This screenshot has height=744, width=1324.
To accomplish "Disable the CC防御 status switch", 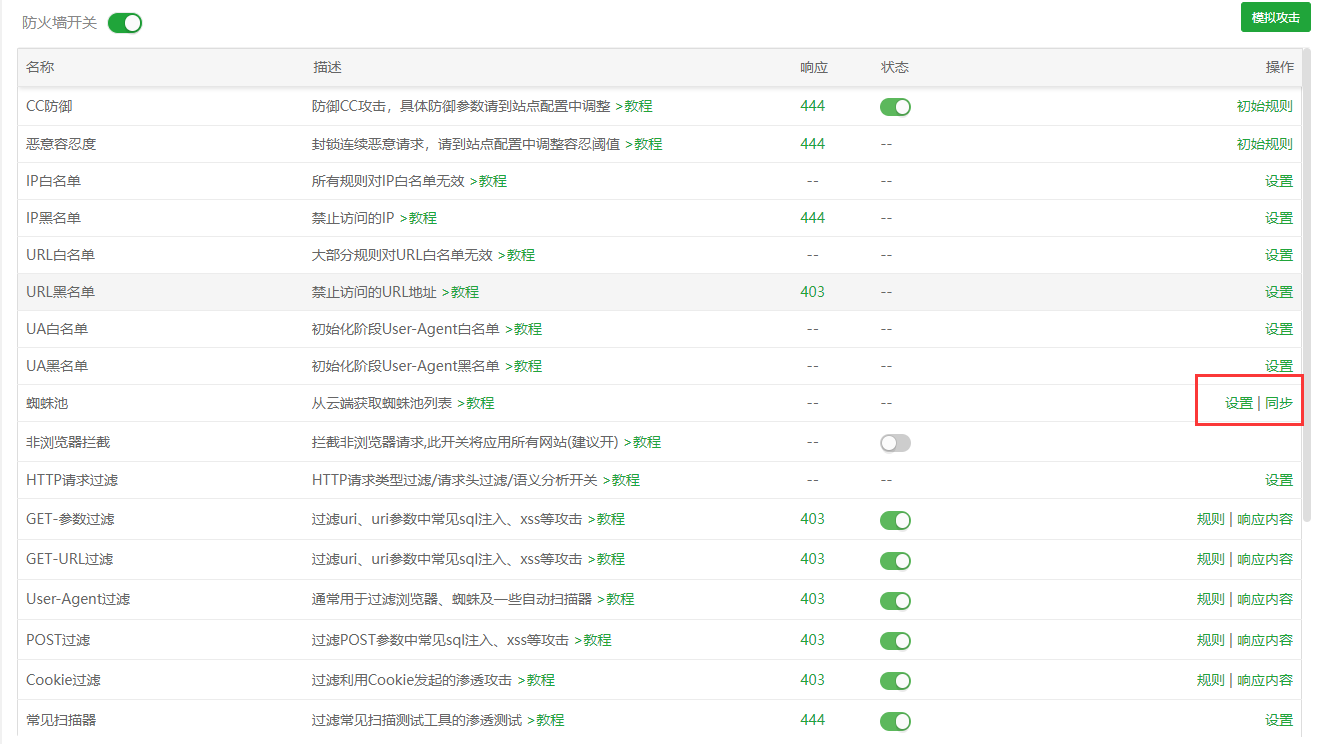I will (x=895, y=107).
